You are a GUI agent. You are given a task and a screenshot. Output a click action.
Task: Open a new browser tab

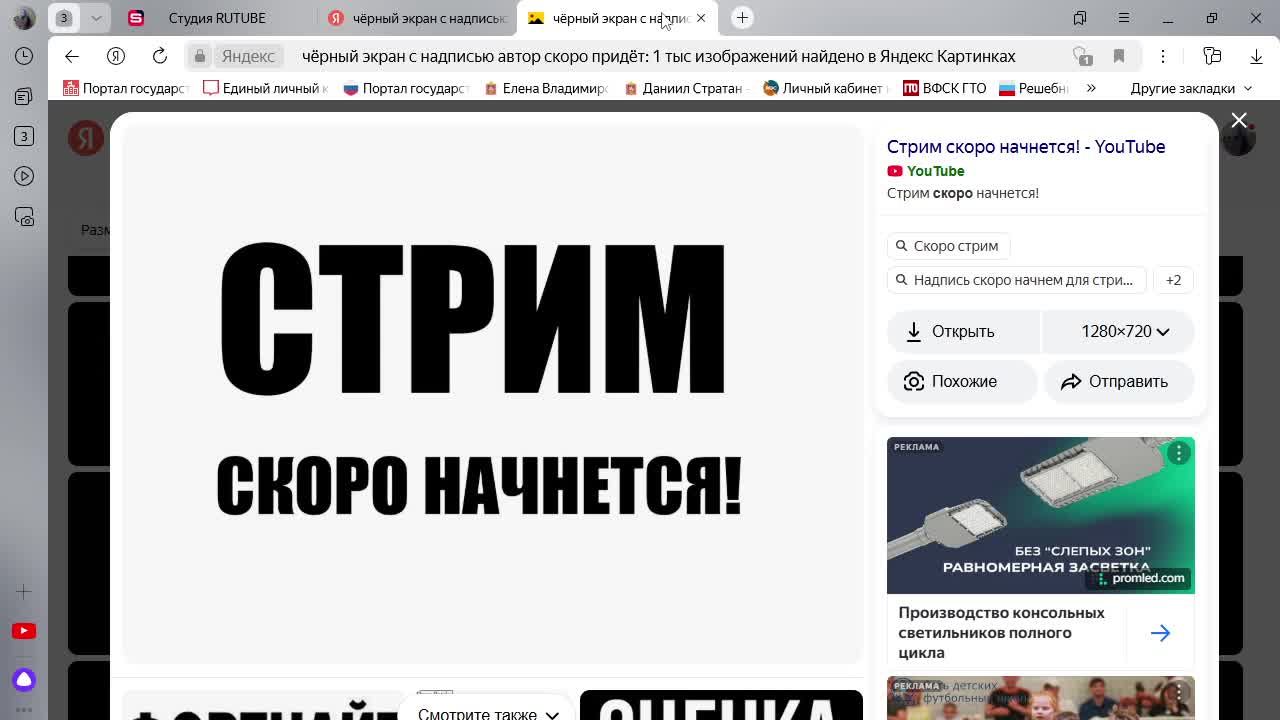742,18
